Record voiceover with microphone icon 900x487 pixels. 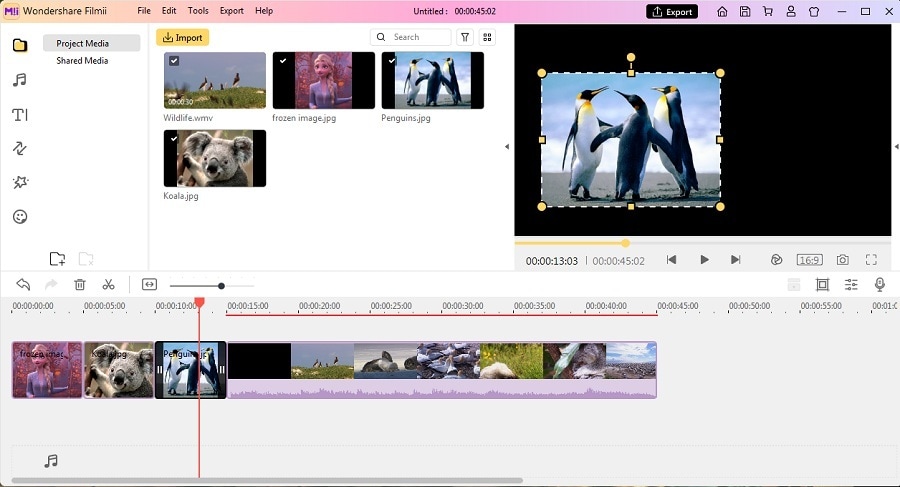click(x=879, y=284)
